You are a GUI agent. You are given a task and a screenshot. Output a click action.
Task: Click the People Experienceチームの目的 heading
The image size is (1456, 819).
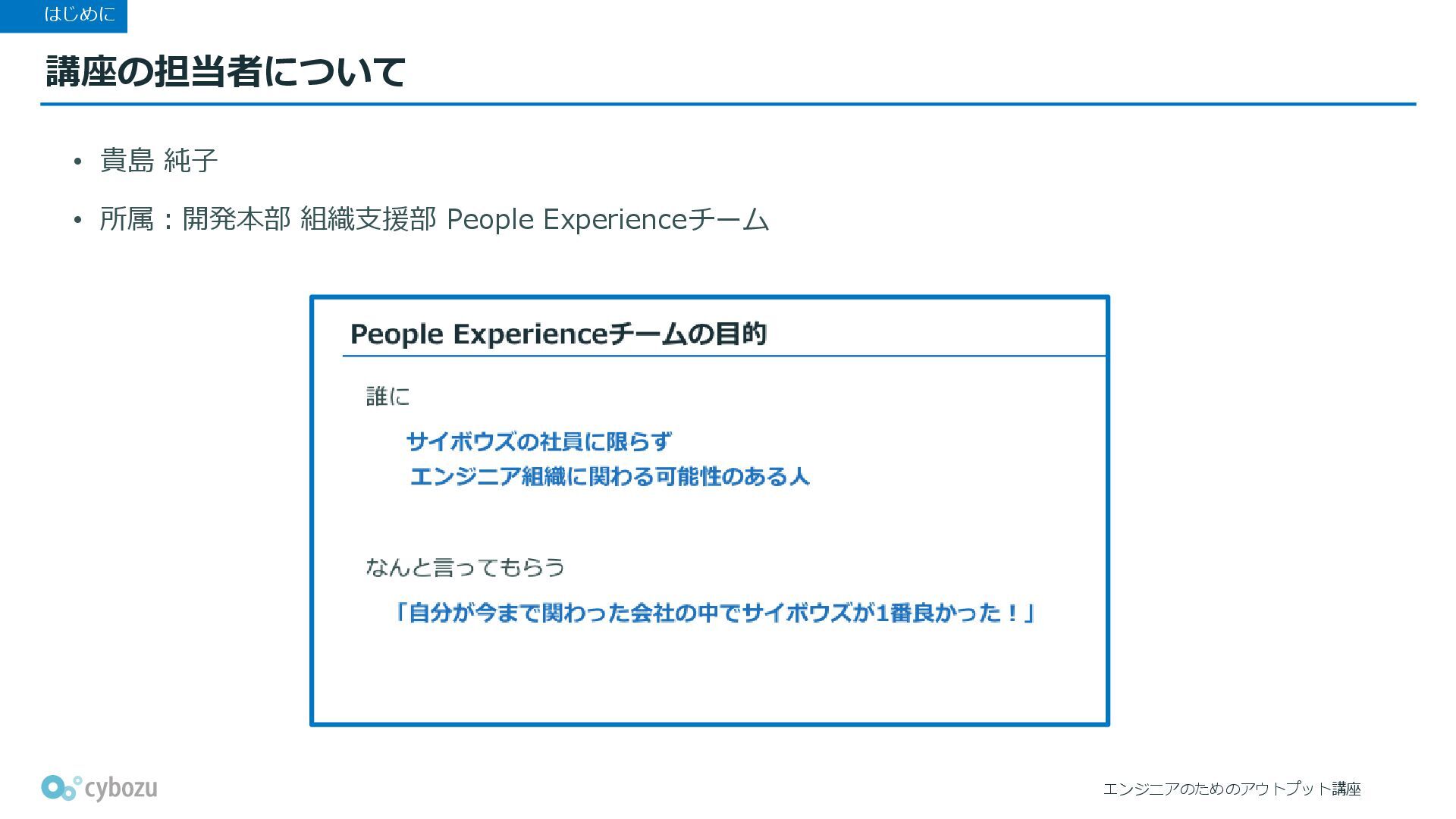tap(558, 334)
